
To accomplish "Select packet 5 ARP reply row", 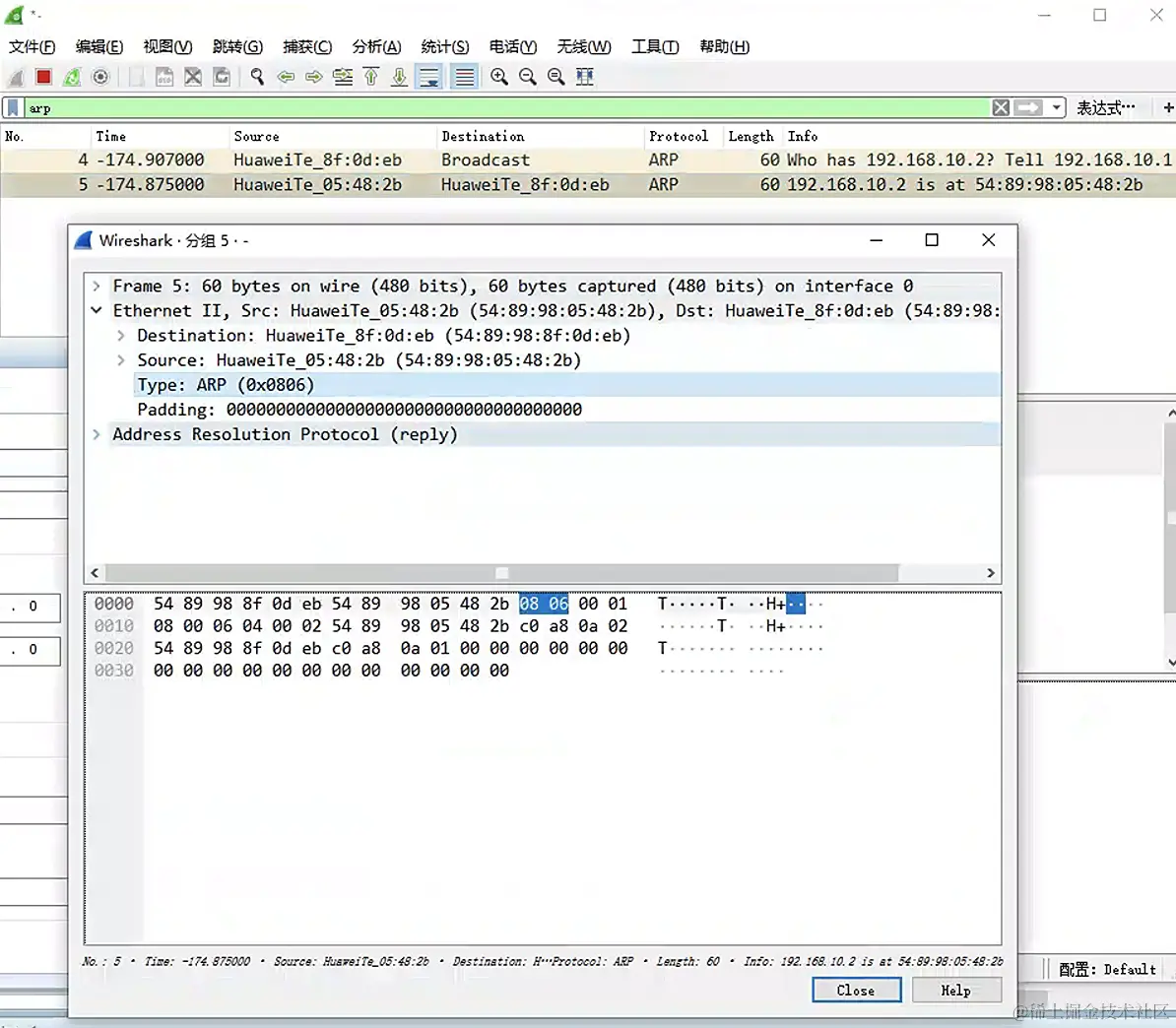I will tap(588, 184).
